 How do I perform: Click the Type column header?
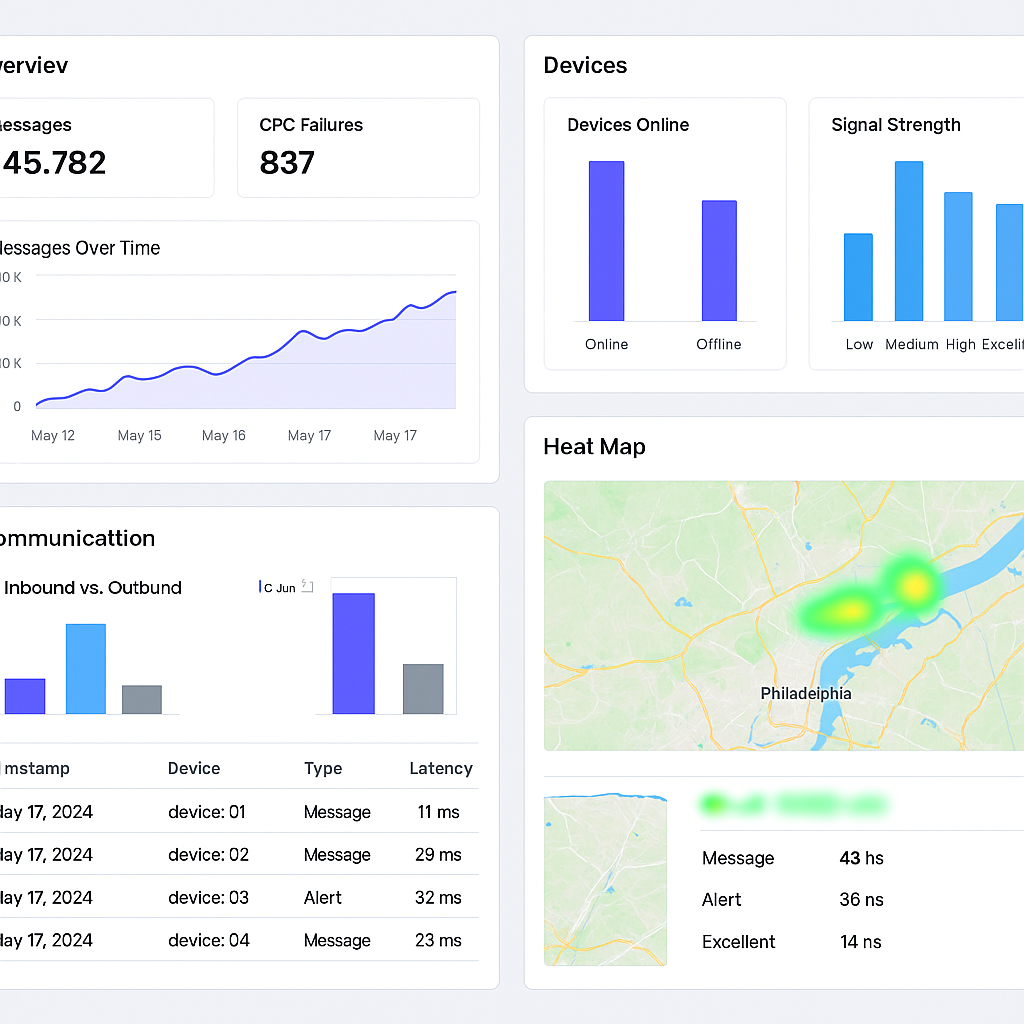pyautogui.click(x=323, y=768)
